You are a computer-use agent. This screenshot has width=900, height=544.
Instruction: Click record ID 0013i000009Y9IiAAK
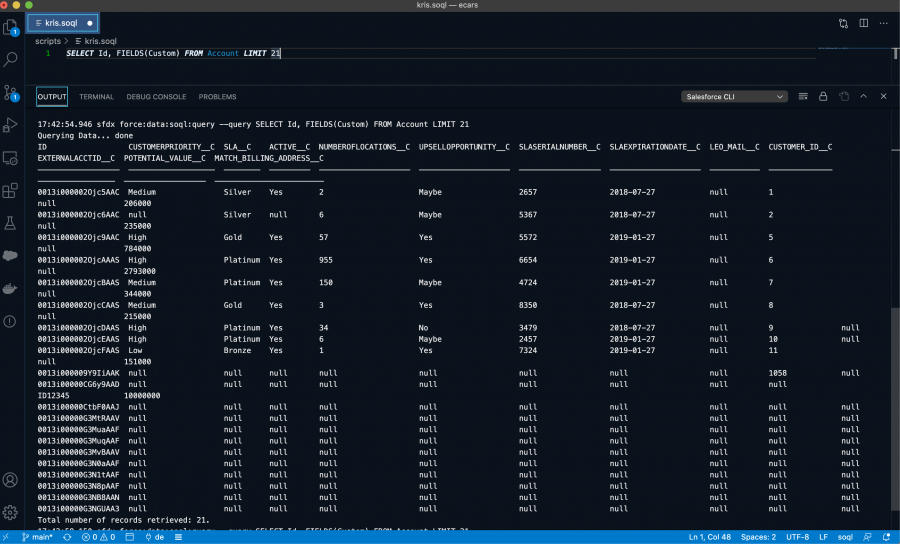78,373
